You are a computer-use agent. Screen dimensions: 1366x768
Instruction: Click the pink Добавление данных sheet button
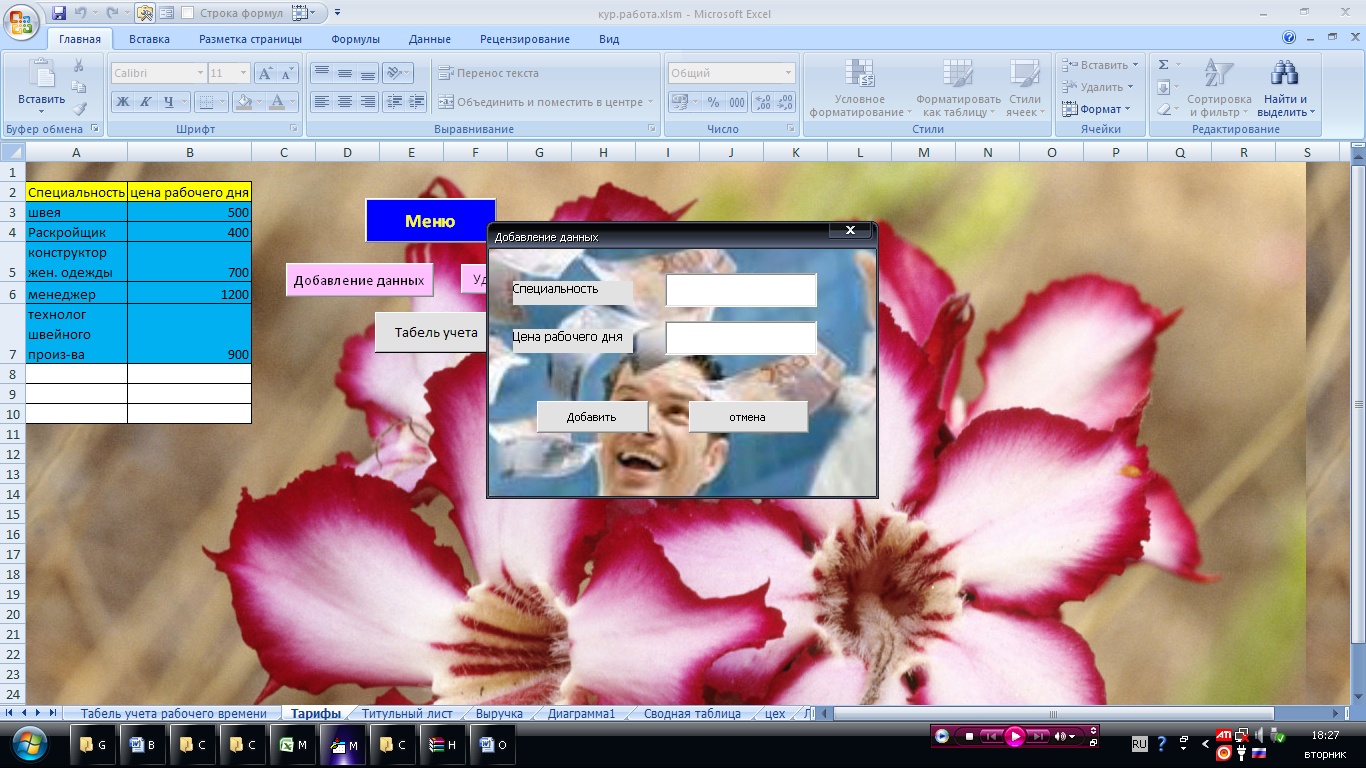[x=360, y=280]
